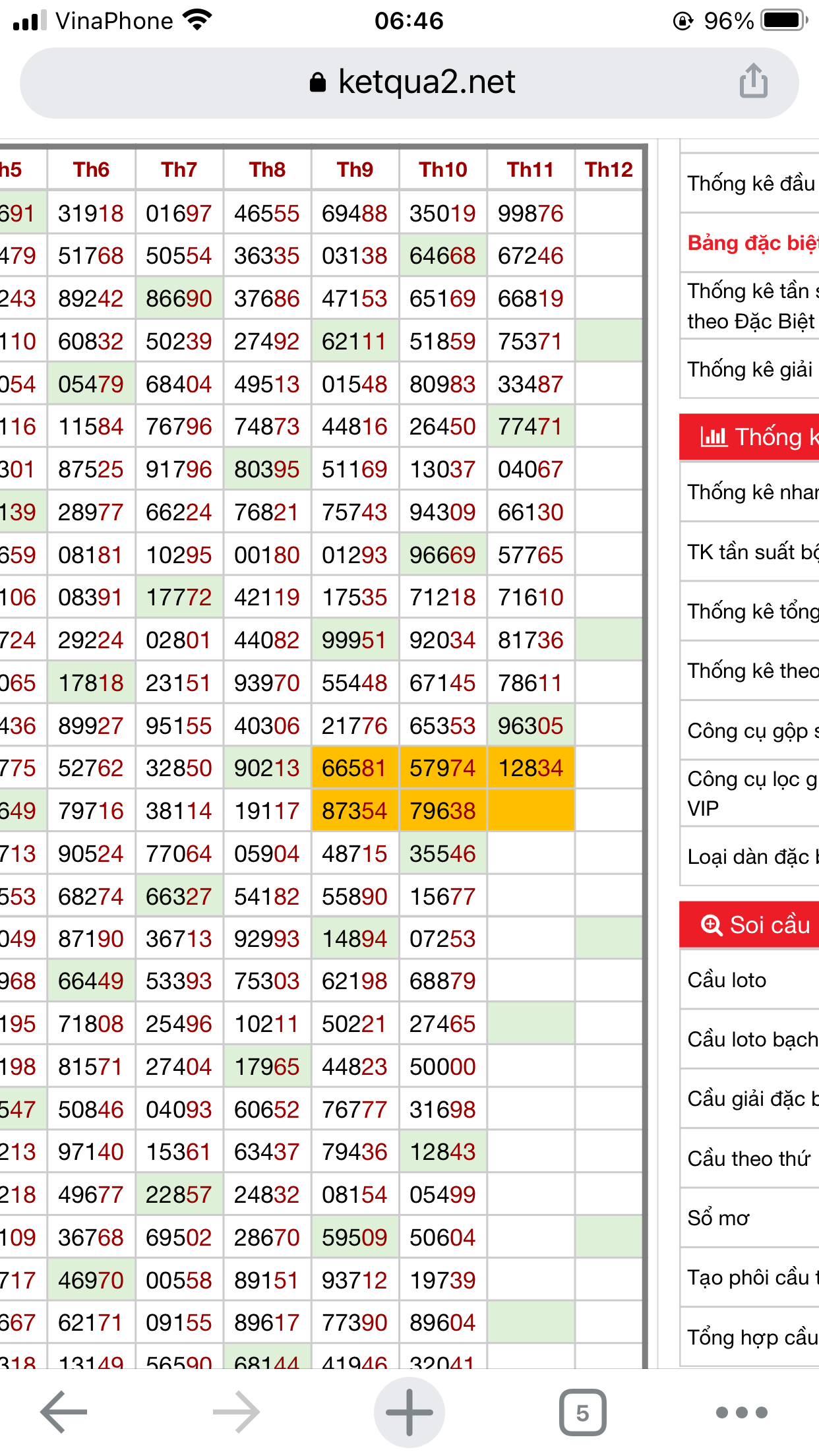Tap the browser forward arrow
This screenshot has width=819, height=1456.
coord(237,1412)
